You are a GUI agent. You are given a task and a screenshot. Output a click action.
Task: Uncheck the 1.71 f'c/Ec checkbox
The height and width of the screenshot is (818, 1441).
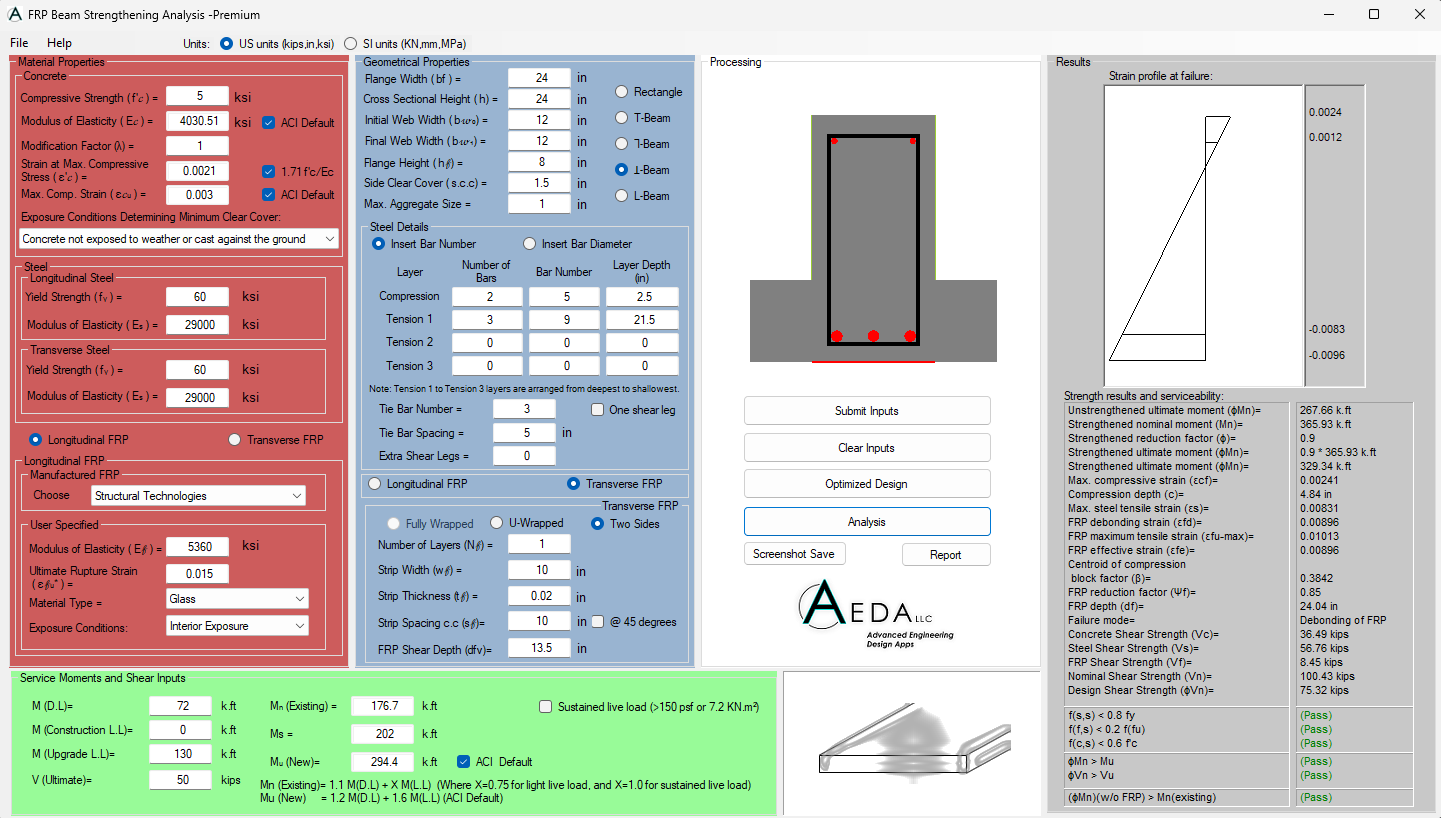click(268, 171)
